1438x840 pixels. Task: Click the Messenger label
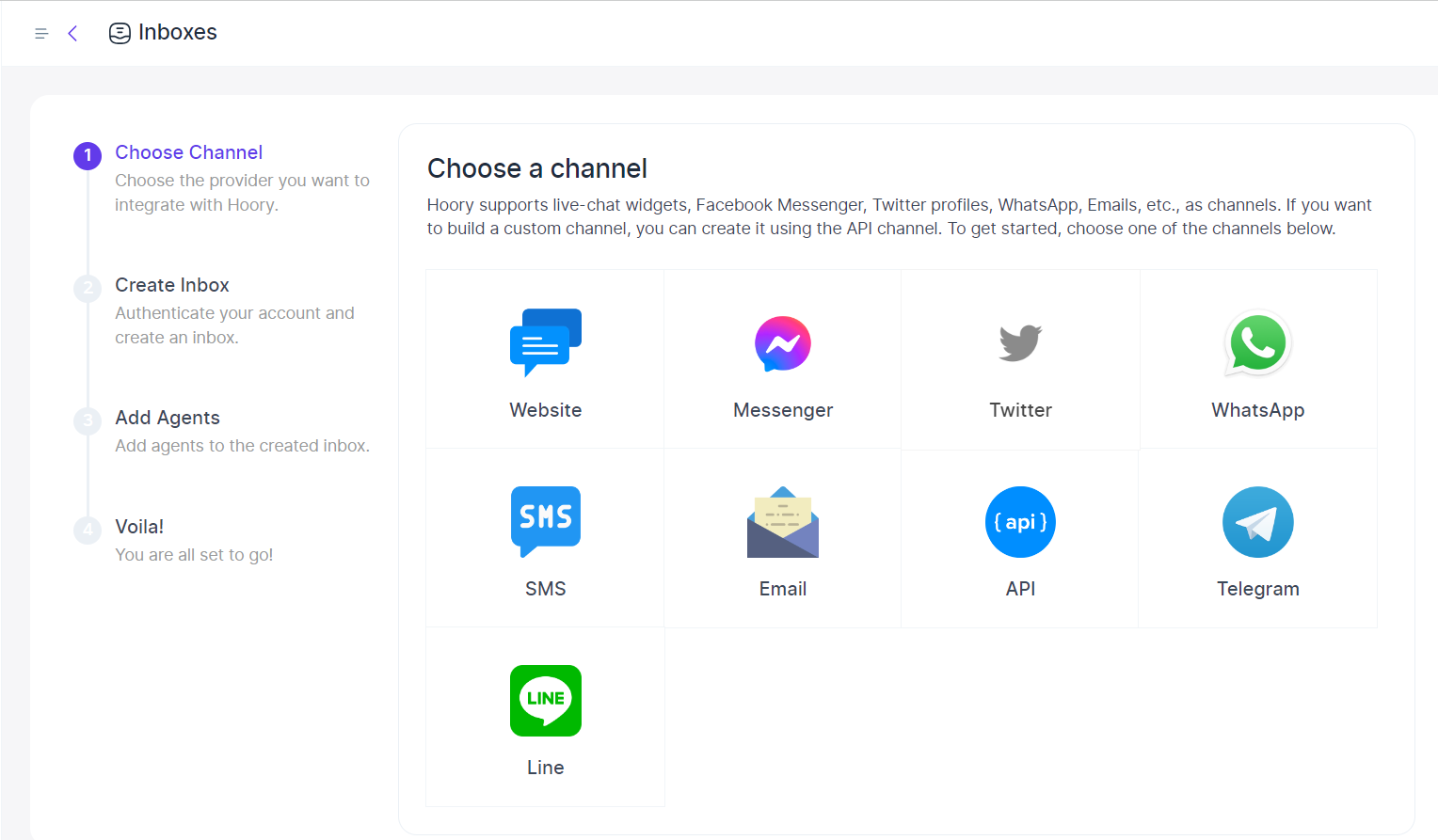[783, 410]
